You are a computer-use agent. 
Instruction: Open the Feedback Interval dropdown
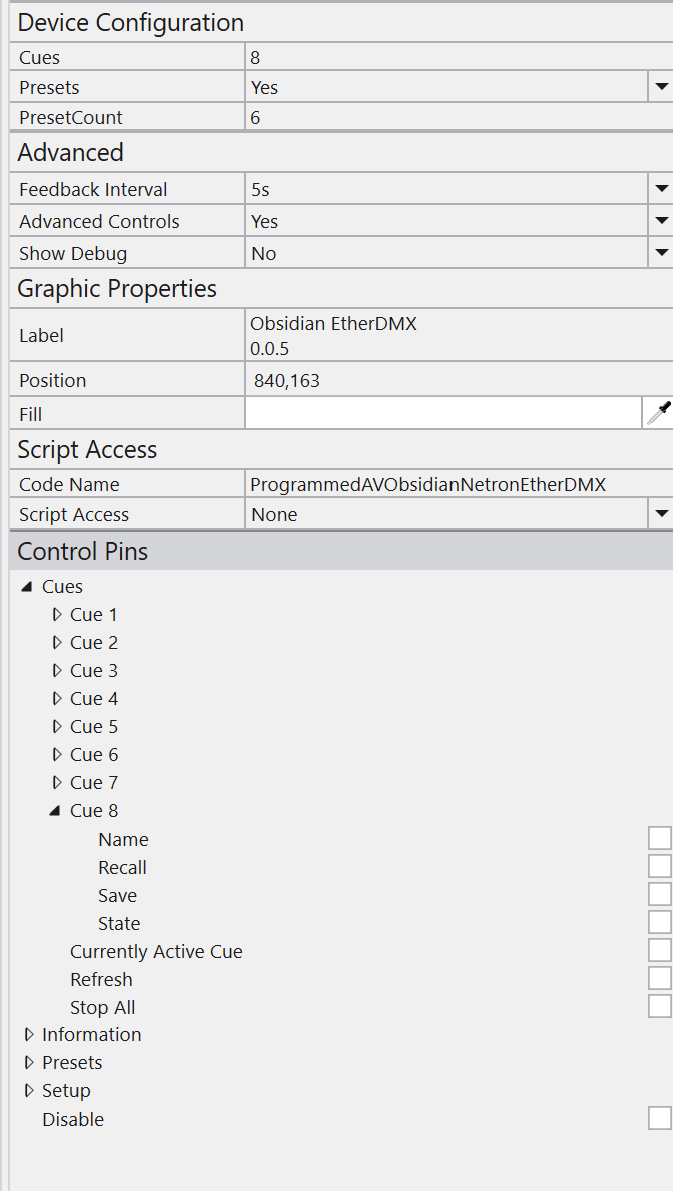coord(661,189)
